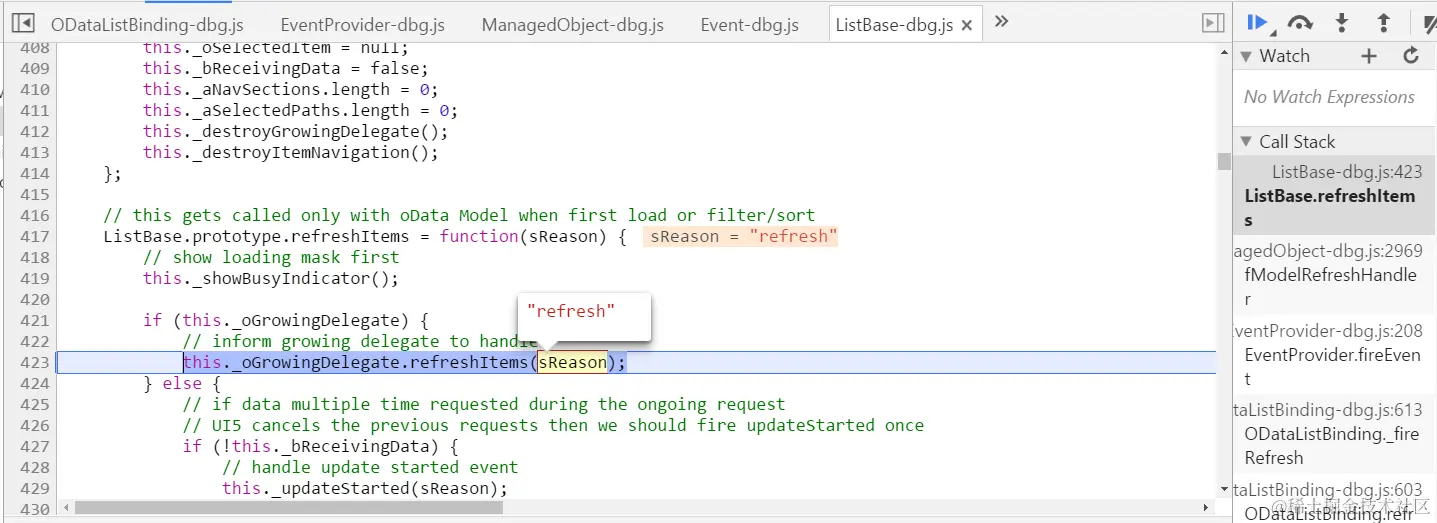Click highlighted sReason variable on line 423
Viewport: 1437px width, 523px height.
[x=572, y=362]
